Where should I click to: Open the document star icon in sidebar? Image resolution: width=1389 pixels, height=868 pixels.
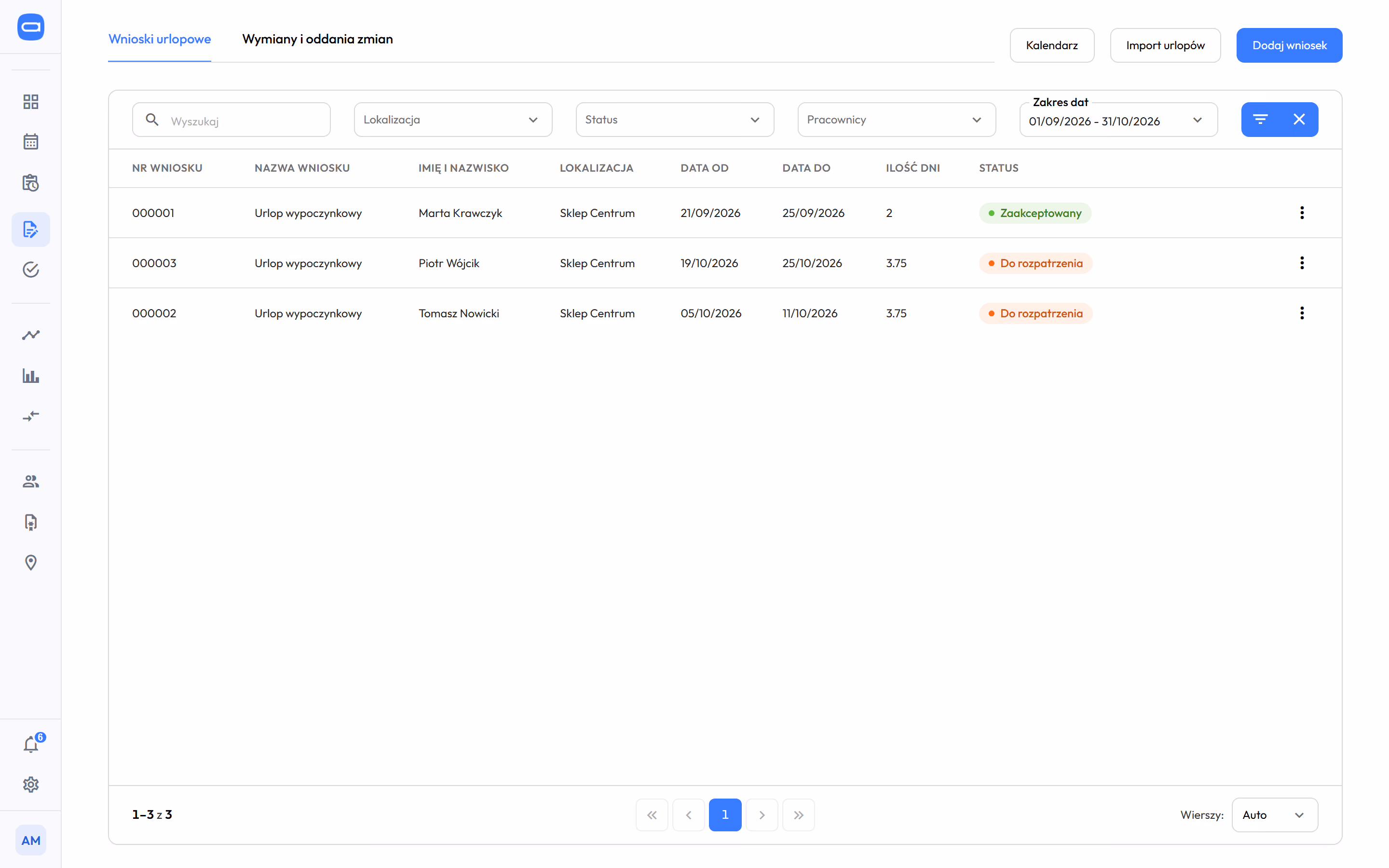point(30,522)
